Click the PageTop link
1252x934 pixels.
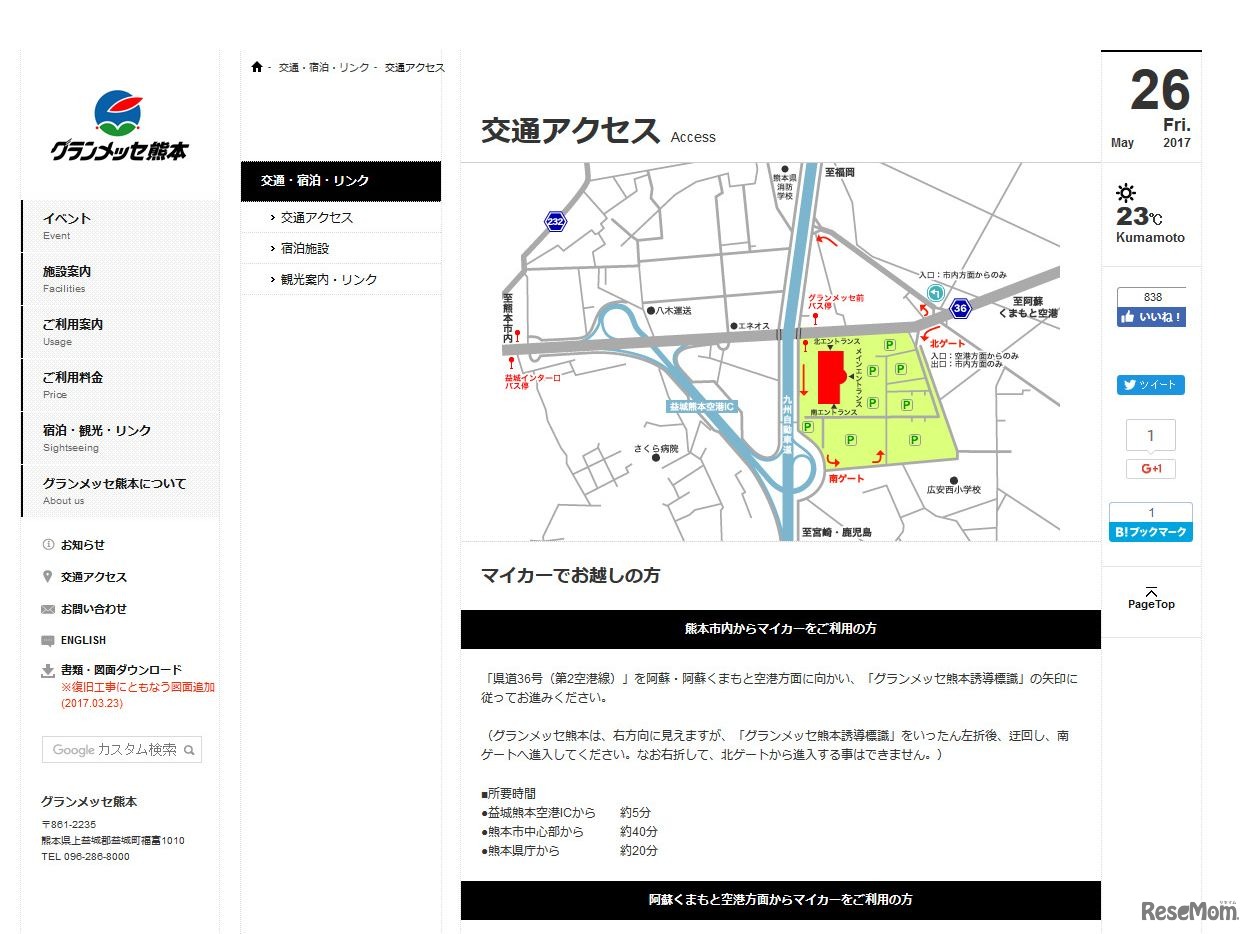click(1151, 598)
